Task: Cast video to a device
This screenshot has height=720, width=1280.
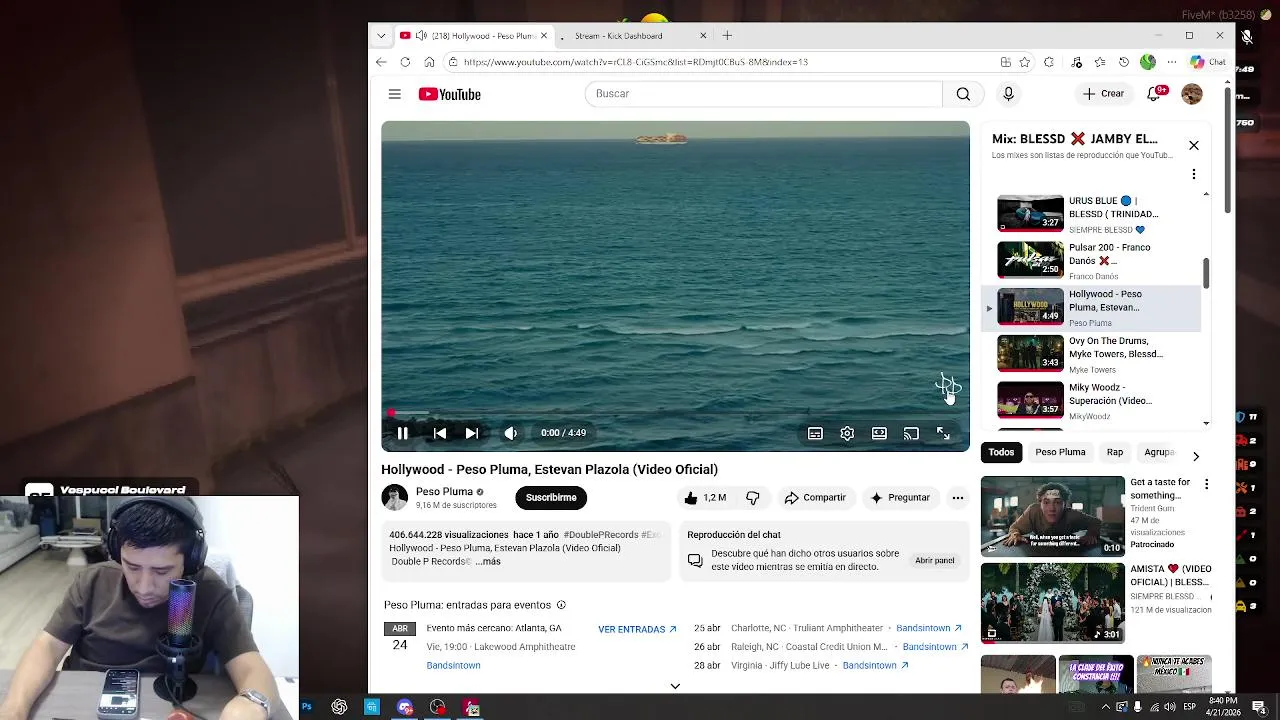Action: click(911, 433)
